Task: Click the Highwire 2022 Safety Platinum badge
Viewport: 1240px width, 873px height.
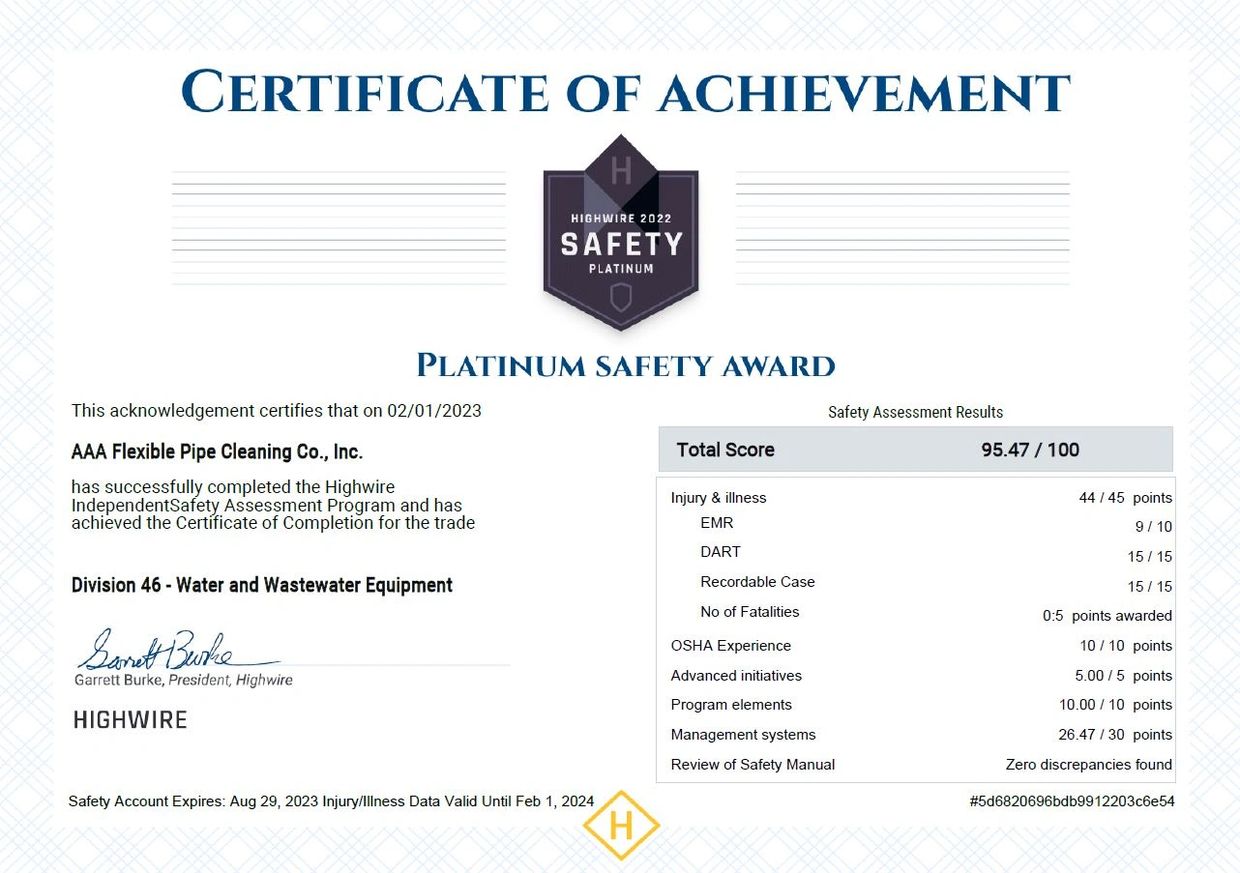Action: tap(620, 232)
